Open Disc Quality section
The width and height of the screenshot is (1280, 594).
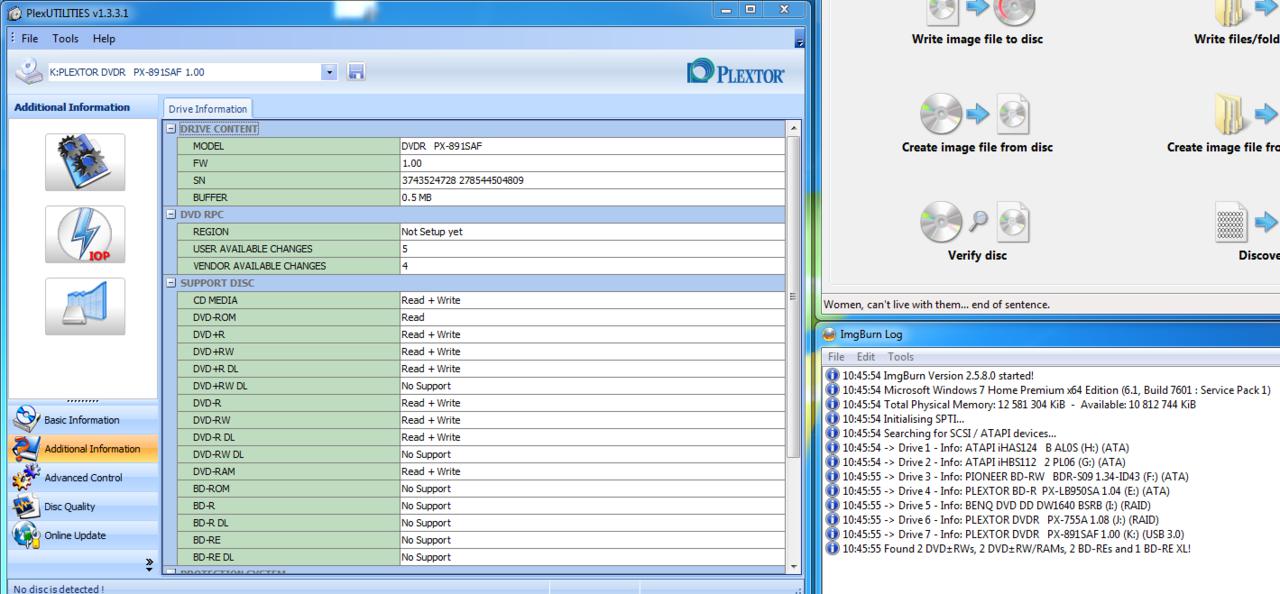[69, 507]
